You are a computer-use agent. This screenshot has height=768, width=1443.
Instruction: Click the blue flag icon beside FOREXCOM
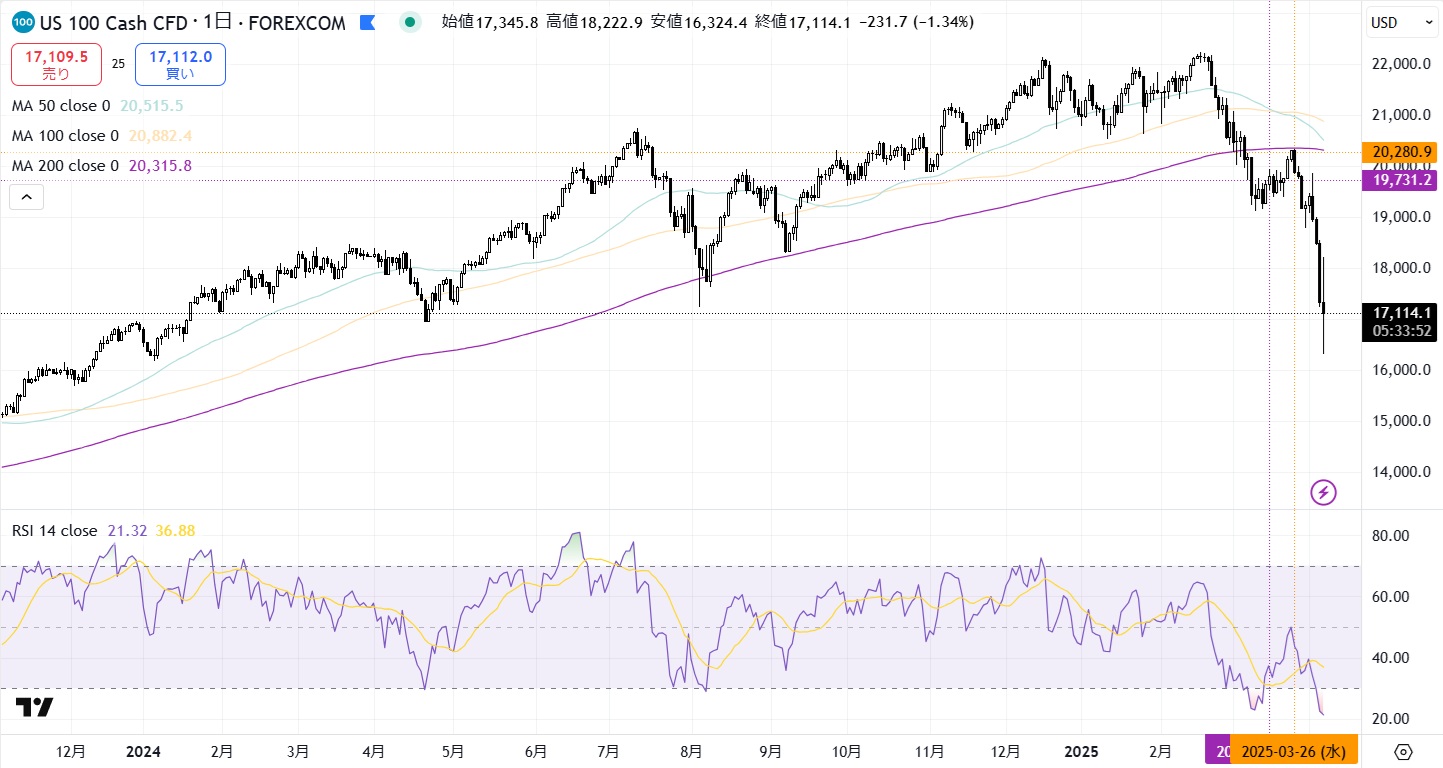368,22
